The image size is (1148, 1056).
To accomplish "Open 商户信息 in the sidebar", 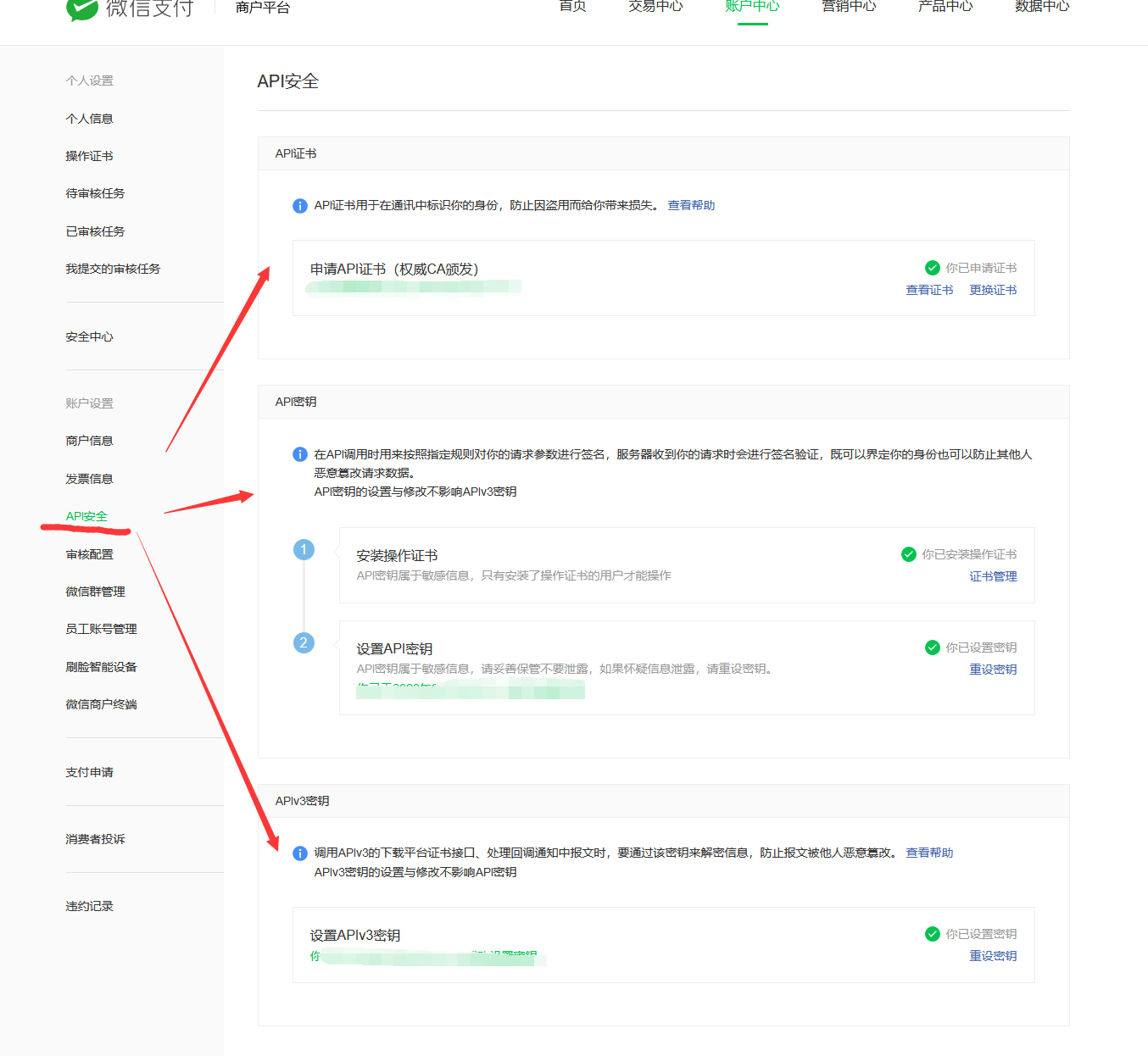I will click(x=90, y=441).
